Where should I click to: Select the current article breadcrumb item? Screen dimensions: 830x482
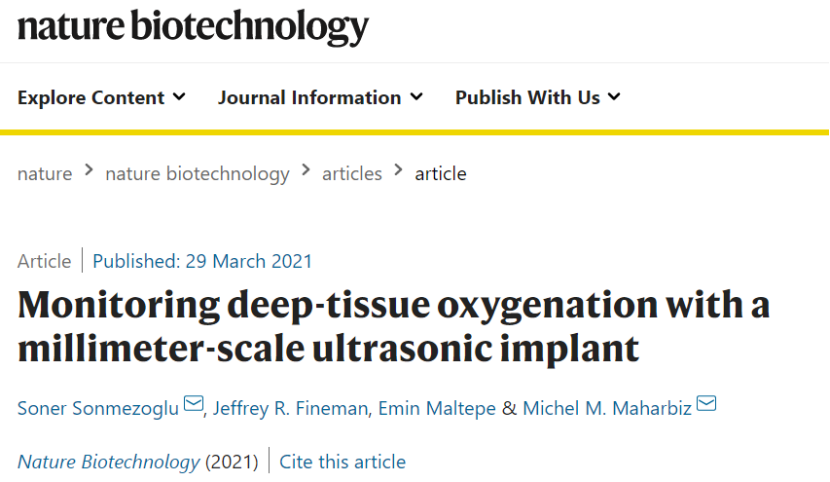click(440, 174)
